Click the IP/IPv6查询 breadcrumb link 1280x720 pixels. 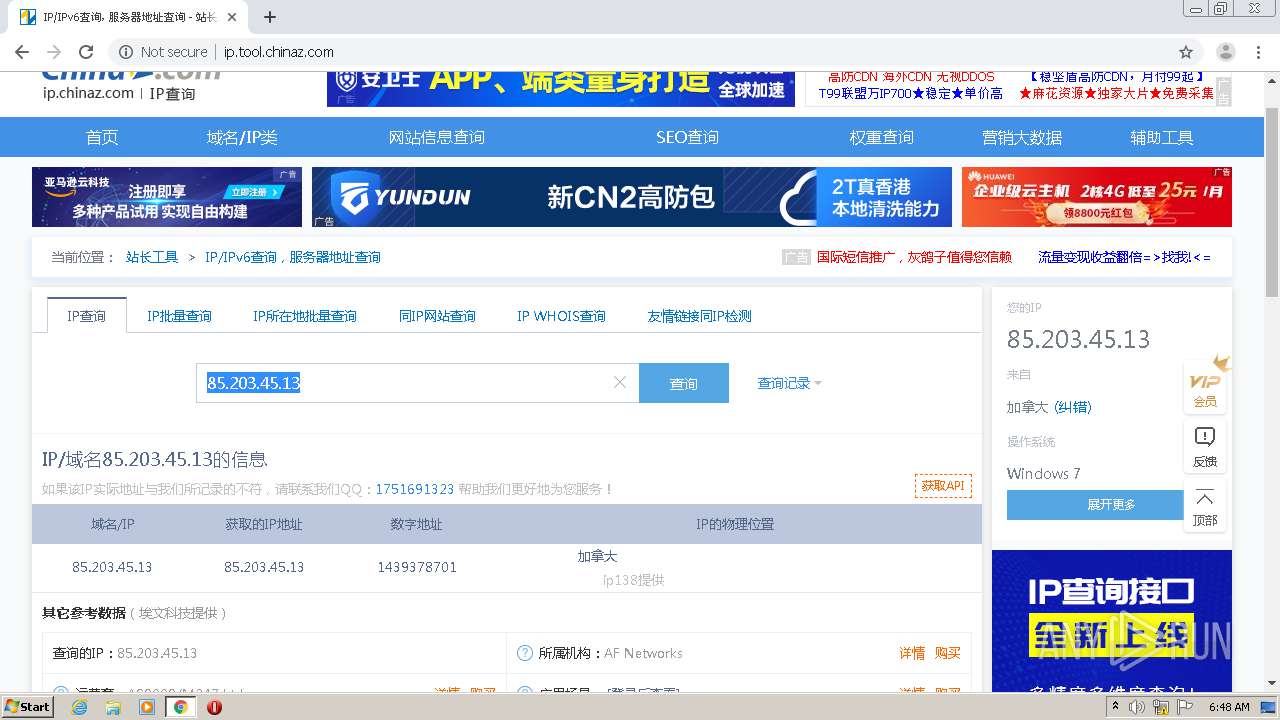(293, 257)
